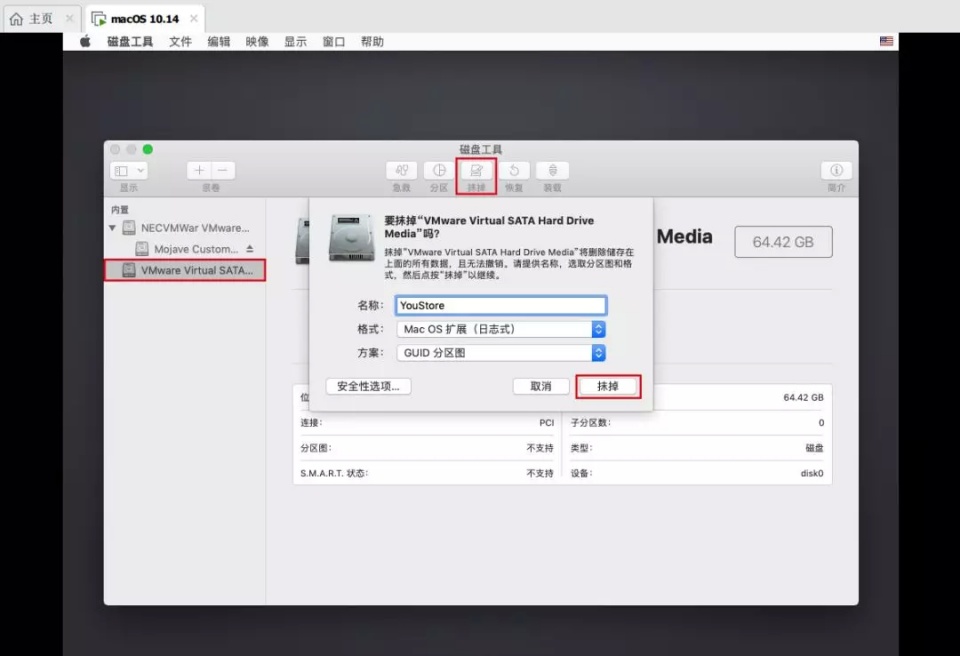Click the Restore (恢复) toolbar icon
This screenshot has width=960, height=656.
(x=514, y=170)
